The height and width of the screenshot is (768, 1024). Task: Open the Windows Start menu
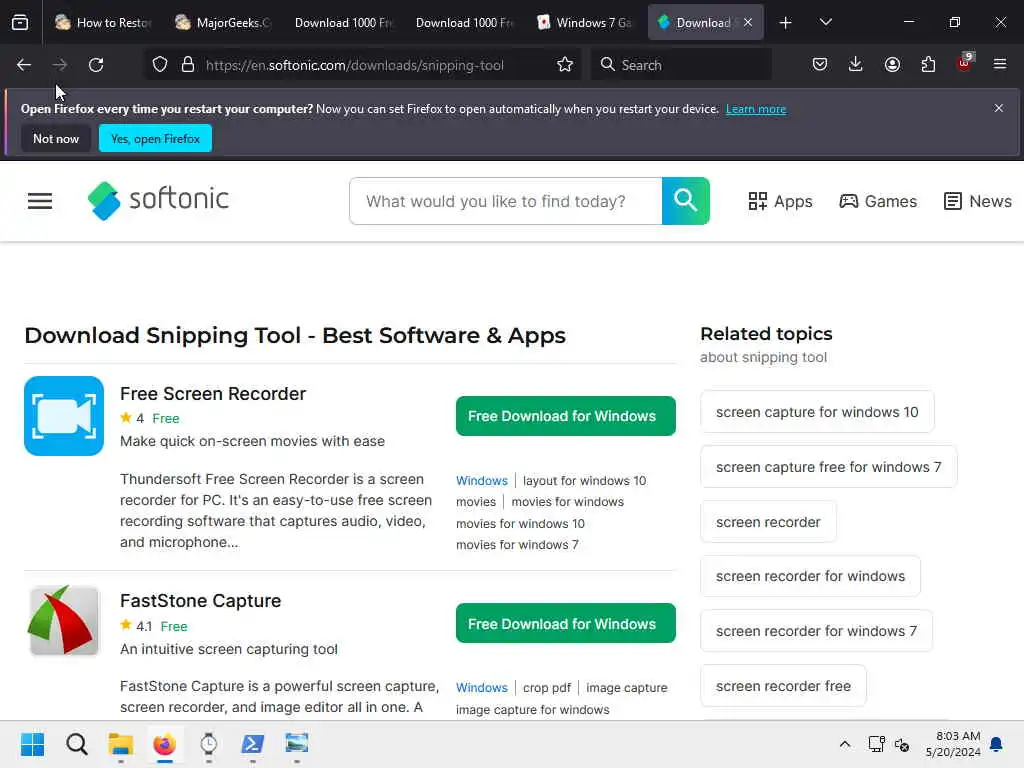(32, 744)
